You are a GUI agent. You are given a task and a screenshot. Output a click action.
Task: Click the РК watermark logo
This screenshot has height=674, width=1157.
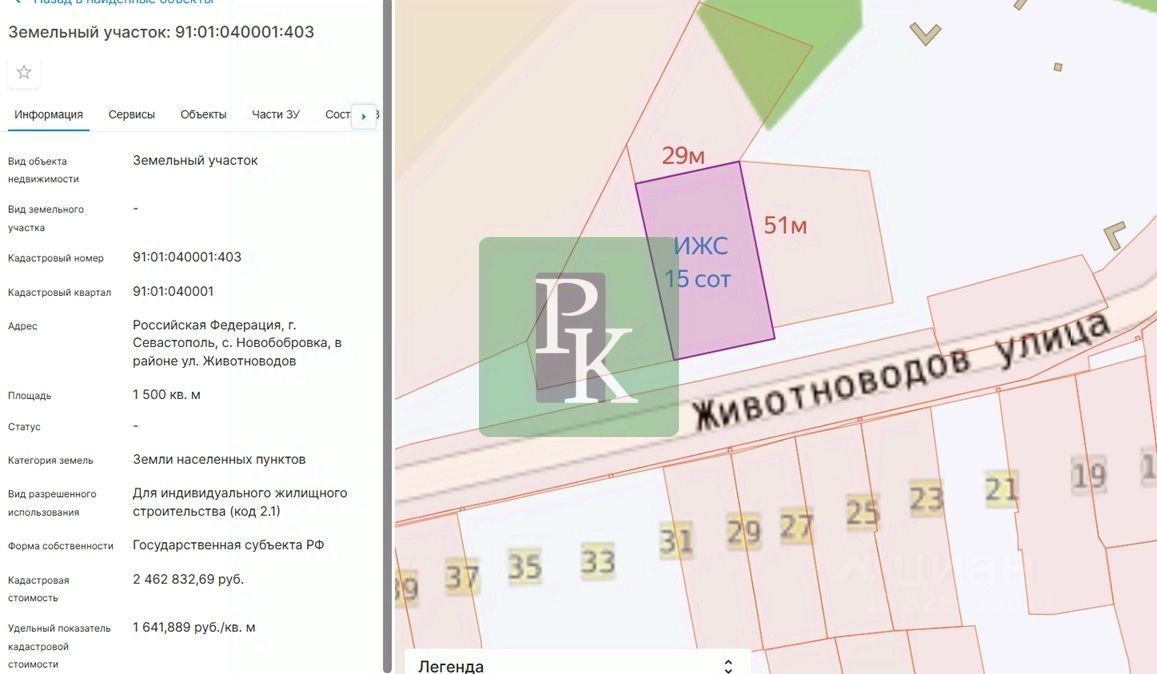[578, 337]
